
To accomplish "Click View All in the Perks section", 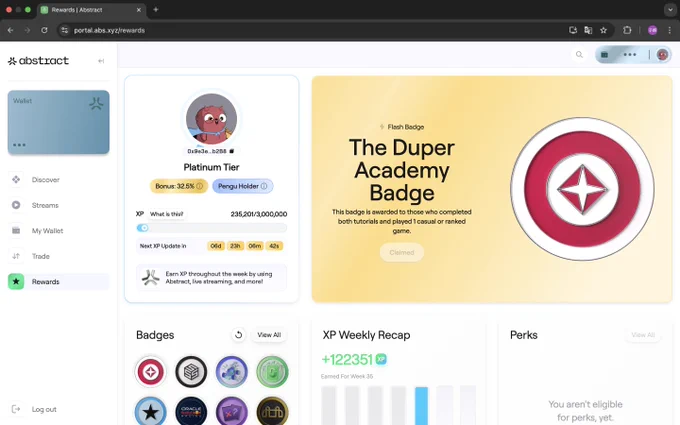I will tap(643, 335).
